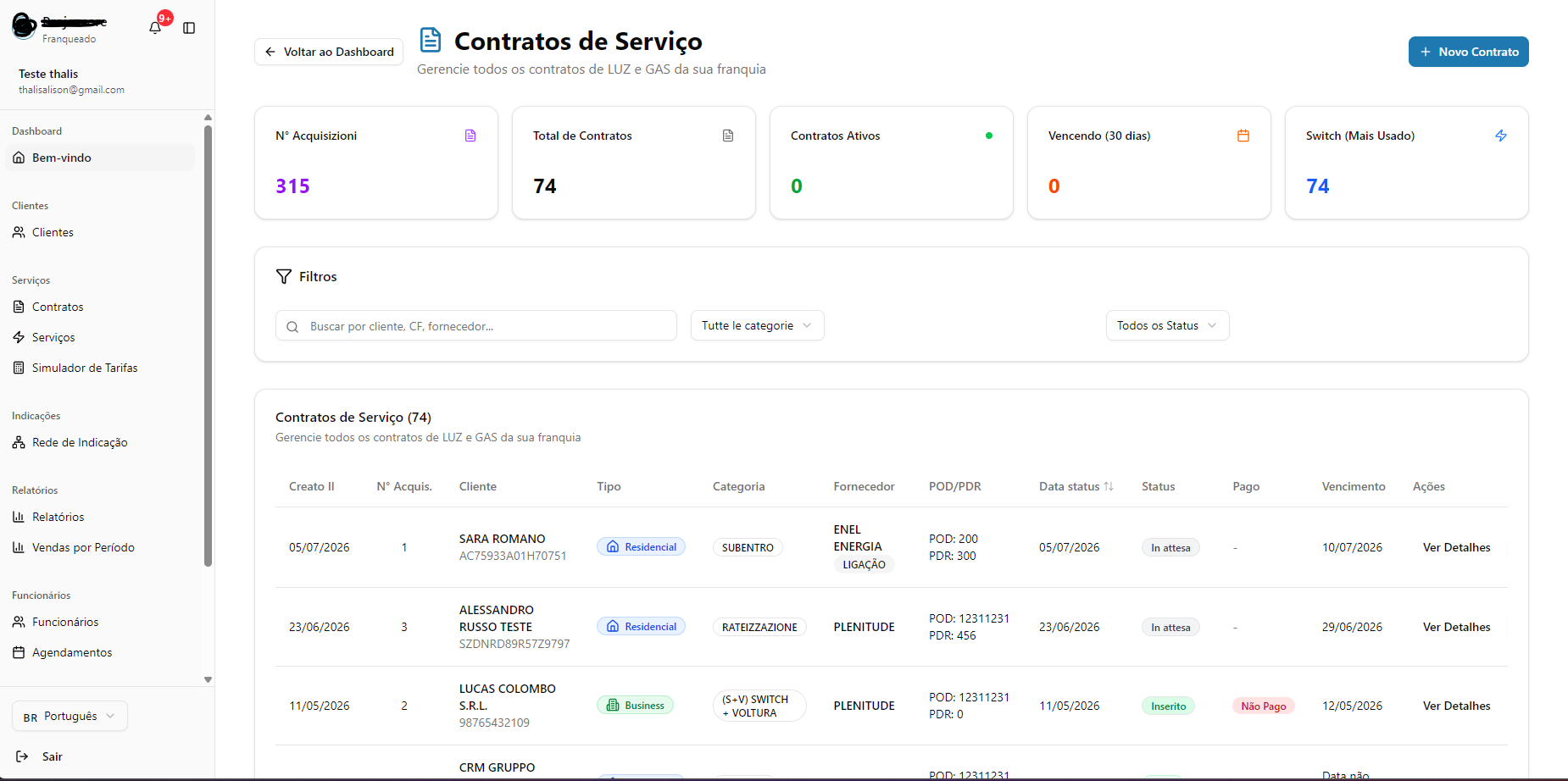1568x781 pixels.
Task: Click the funnel icon next to Filtros
Action: pyautogui.click(x=284, y=276)
